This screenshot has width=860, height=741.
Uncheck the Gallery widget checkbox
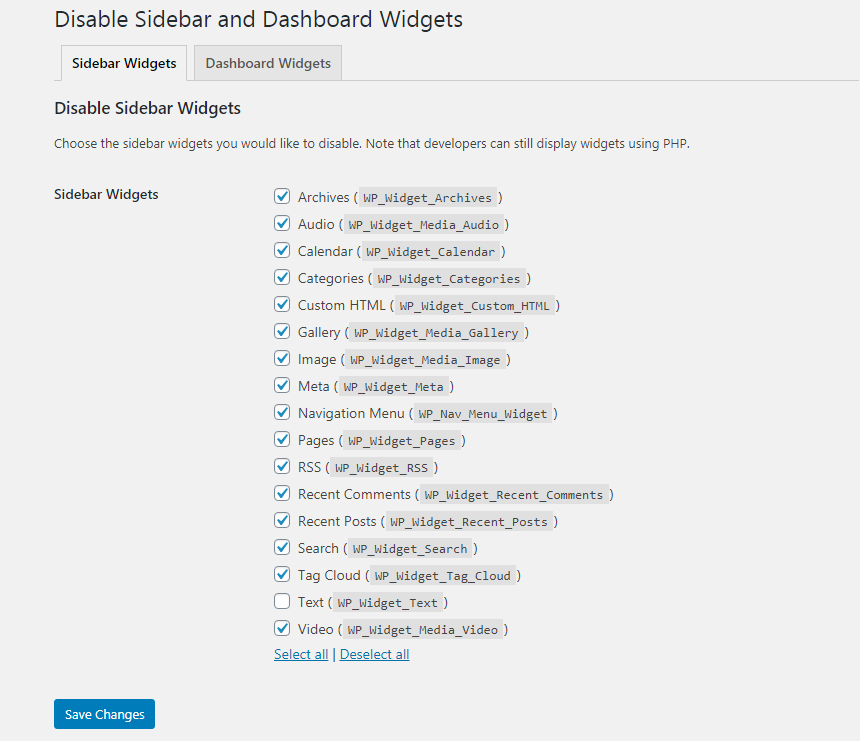click(x=282, y=332)
